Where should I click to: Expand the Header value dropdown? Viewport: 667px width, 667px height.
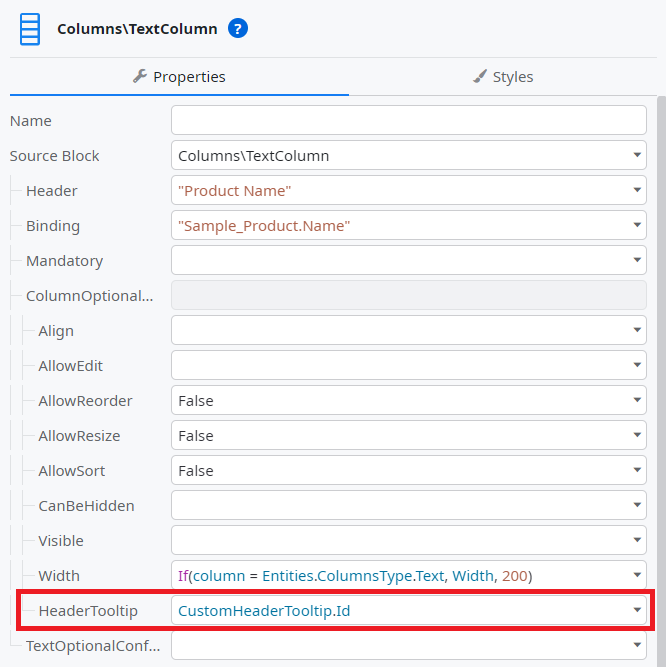pyautogui.click(x=637, y=190)
